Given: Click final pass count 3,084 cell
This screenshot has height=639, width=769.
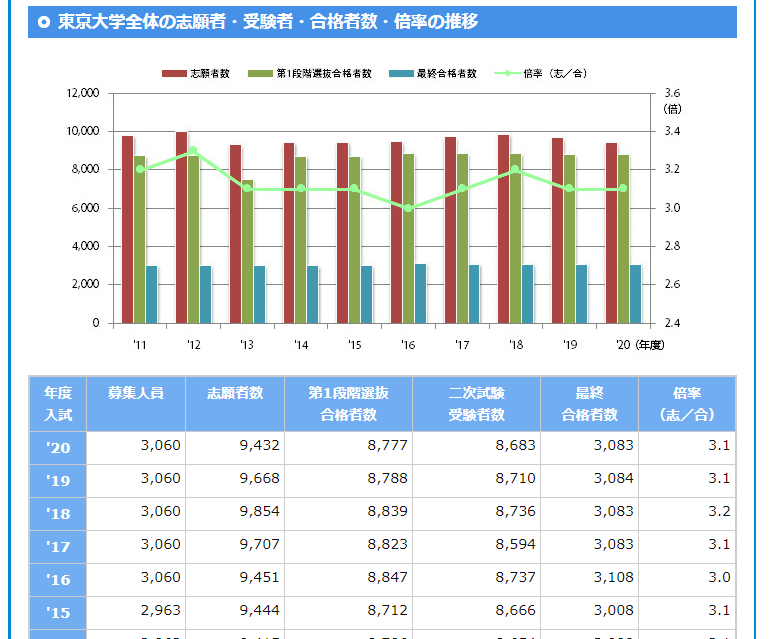Looking at the screenshot, I should pos(590,481).
